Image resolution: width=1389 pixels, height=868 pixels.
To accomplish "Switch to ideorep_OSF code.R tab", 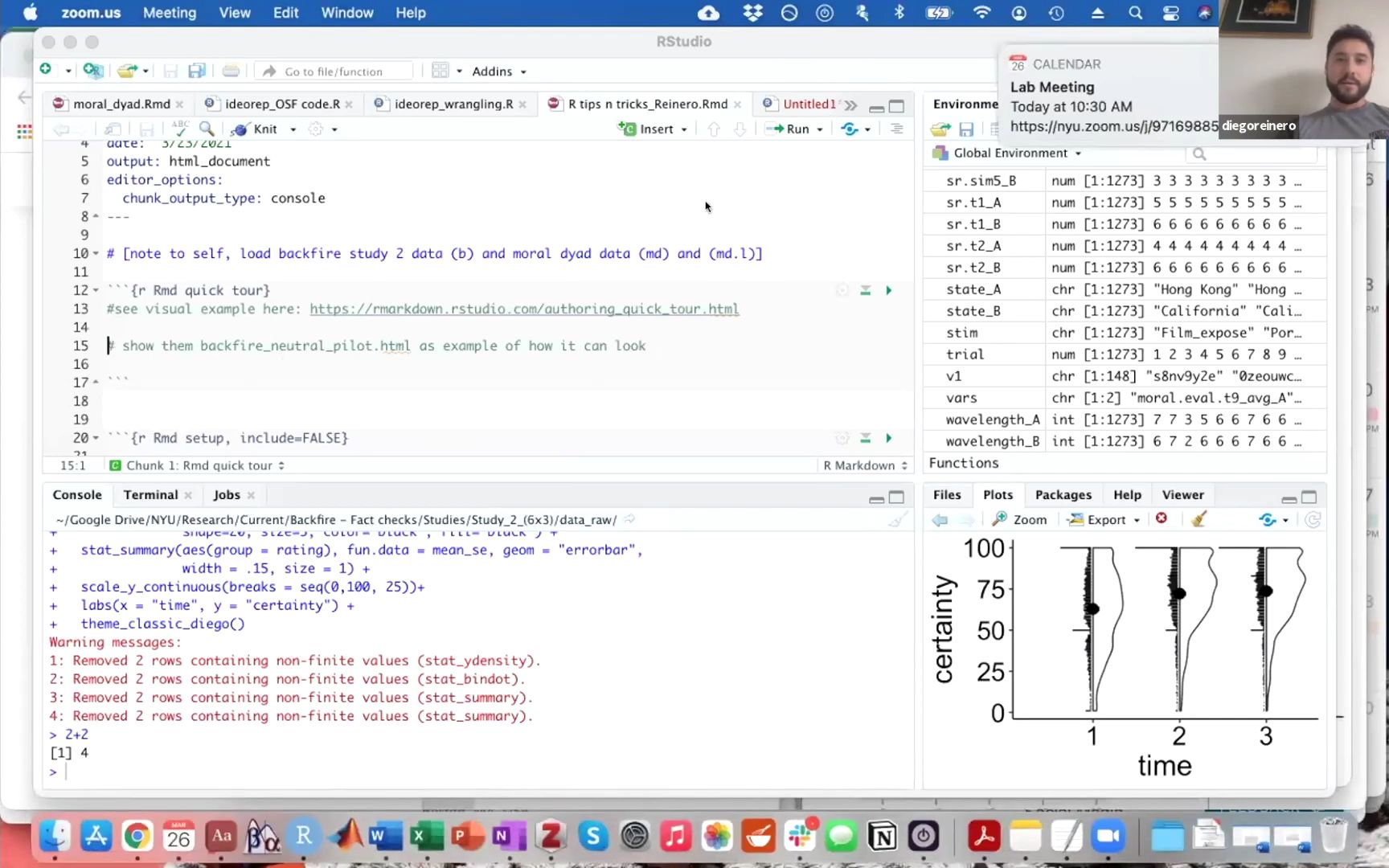I will pos(282,104).
